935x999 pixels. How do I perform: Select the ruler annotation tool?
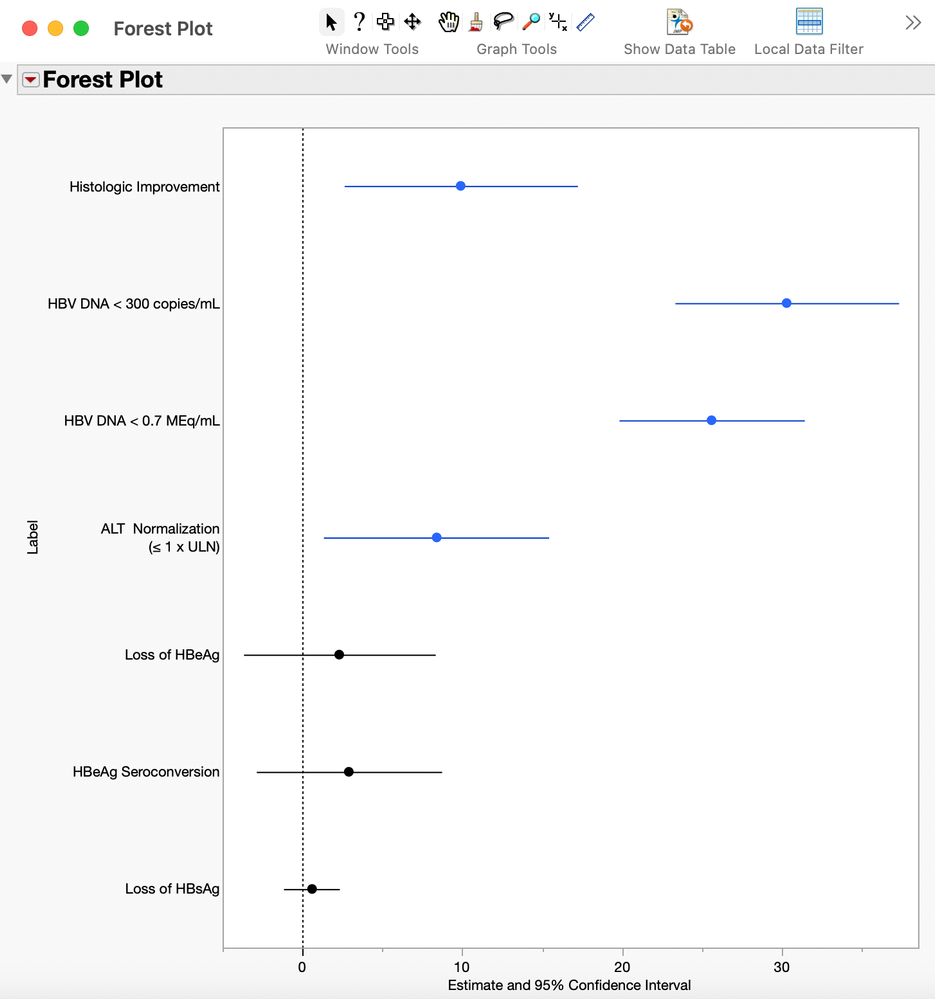point(586,22)
